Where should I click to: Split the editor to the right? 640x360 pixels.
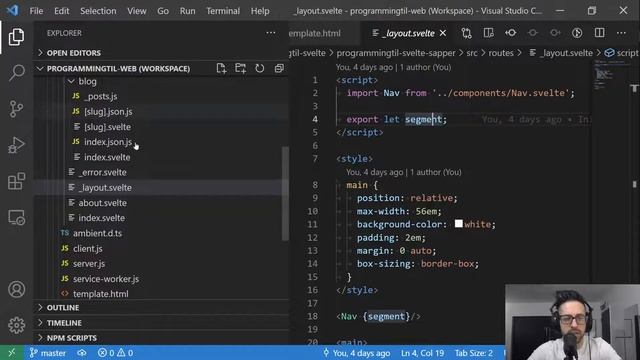pyautogui.click(x=599, y=33)
